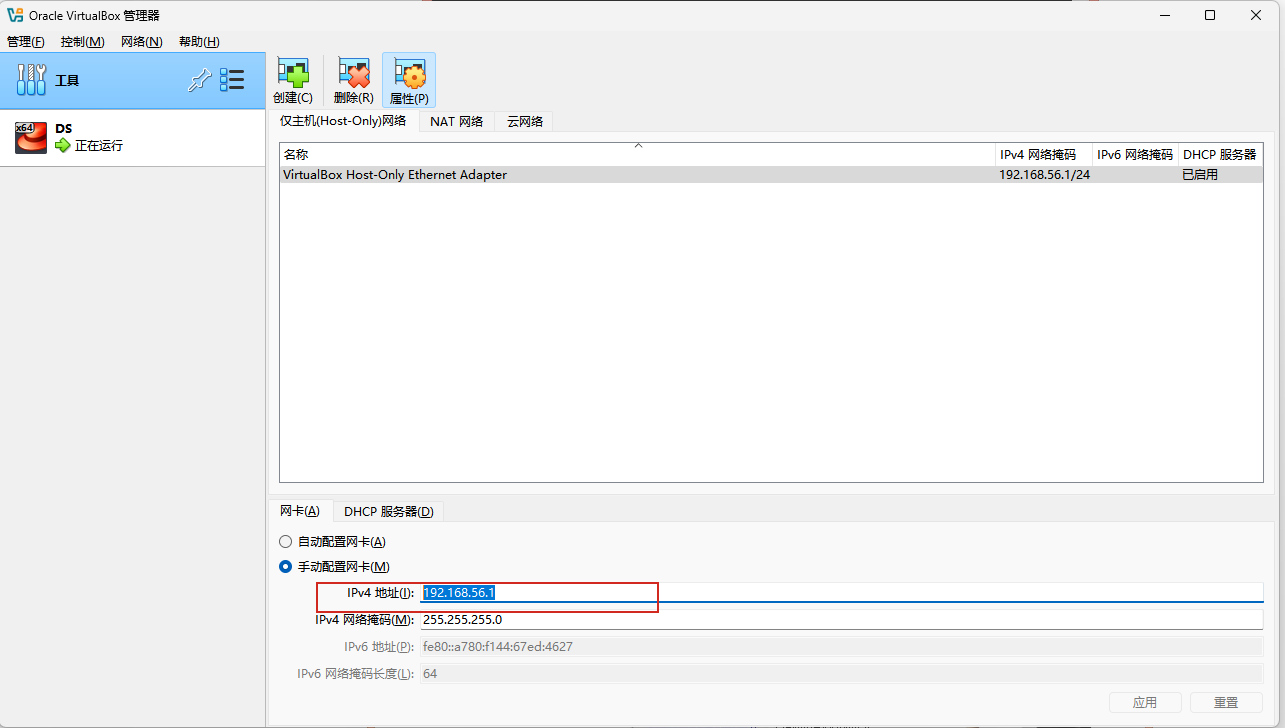
Task: Switch to the 云网络 cloud networks tab
Action: (525, 121)
